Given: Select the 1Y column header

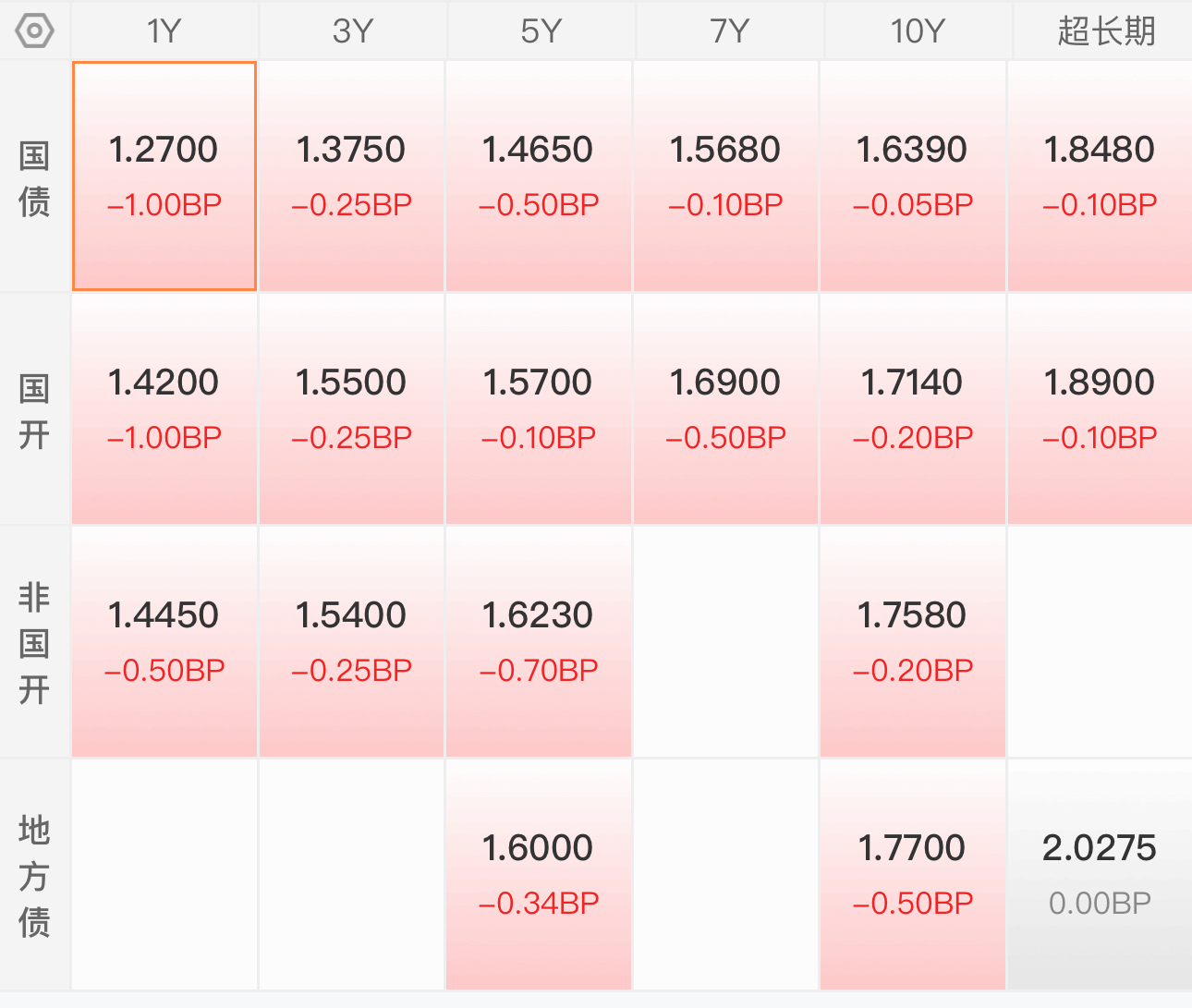Looking at the screenshot, I should click(164, 31).
